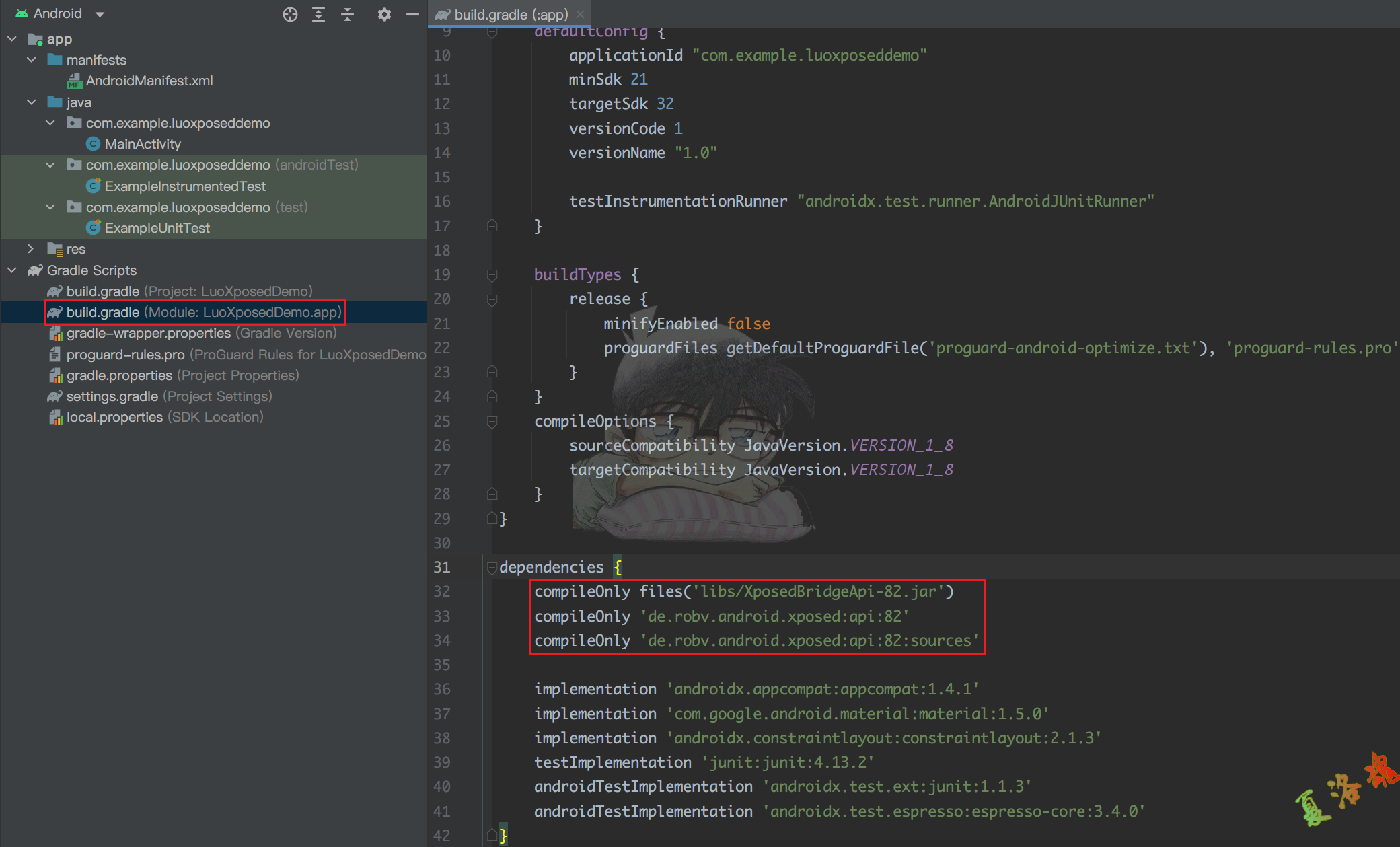Fold the compileOptions block at line 25

click(x=492, y=421)
